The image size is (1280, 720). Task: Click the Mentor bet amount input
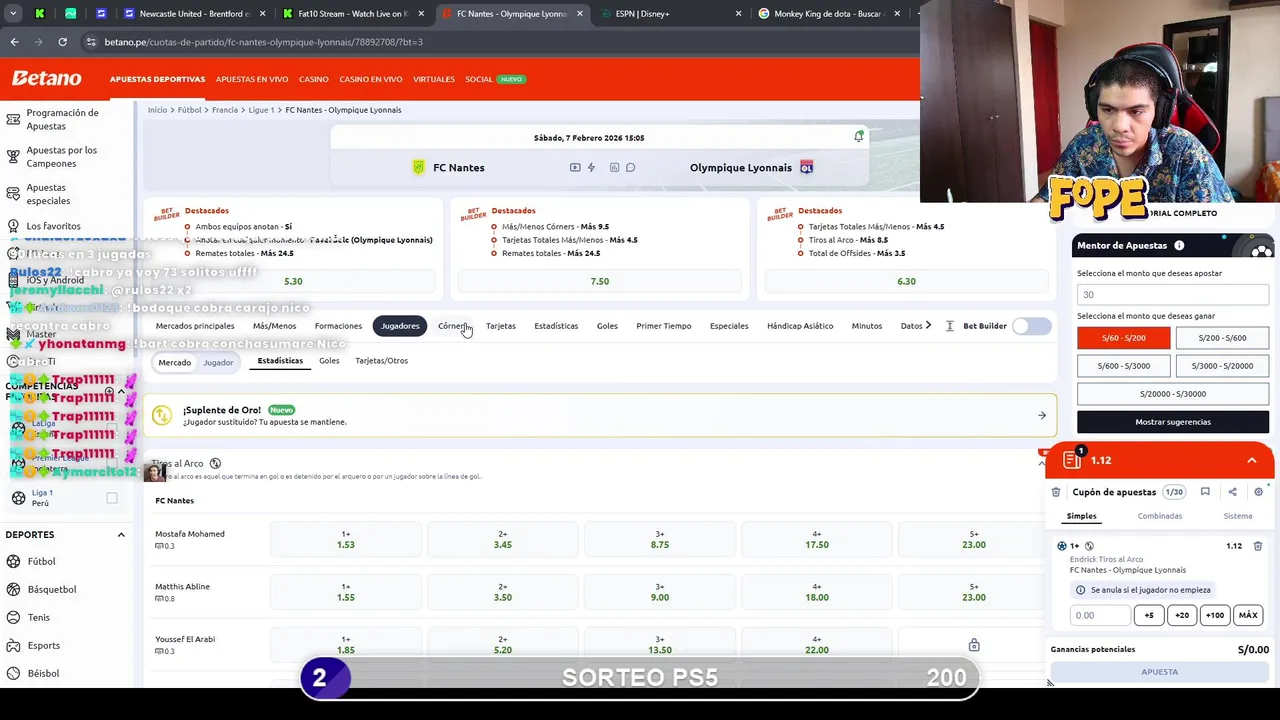pos(1173,295)
